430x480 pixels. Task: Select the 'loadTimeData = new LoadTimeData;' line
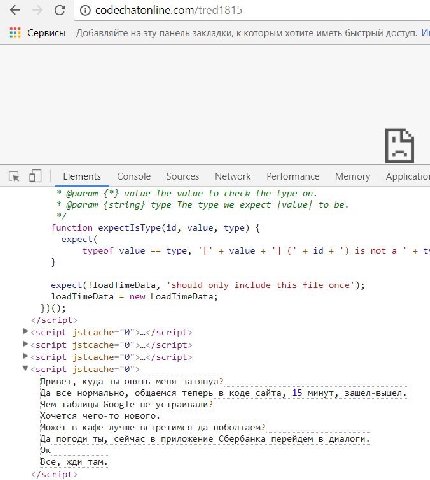click(x=134, y=296)
